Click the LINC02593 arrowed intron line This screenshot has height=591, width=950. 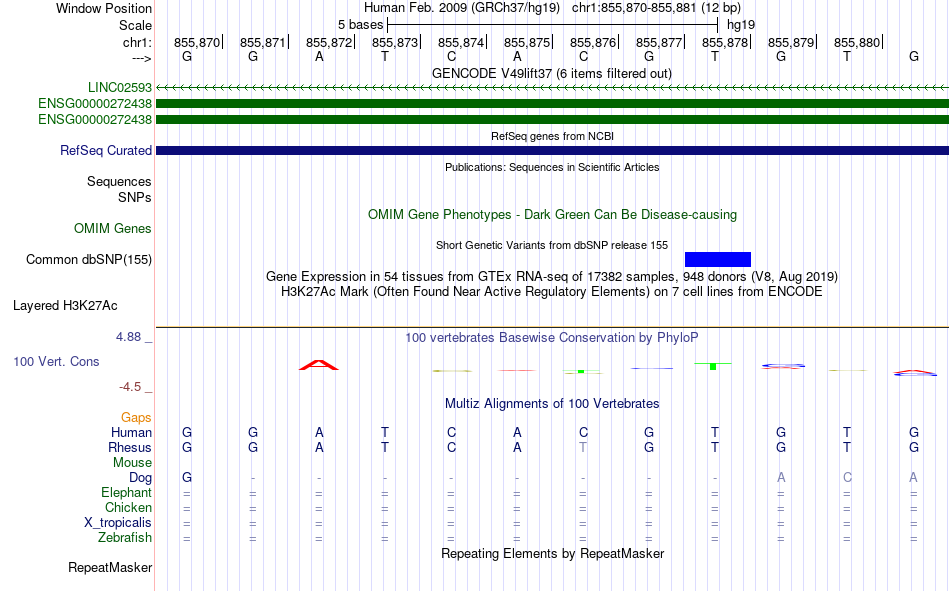point(552,87)
